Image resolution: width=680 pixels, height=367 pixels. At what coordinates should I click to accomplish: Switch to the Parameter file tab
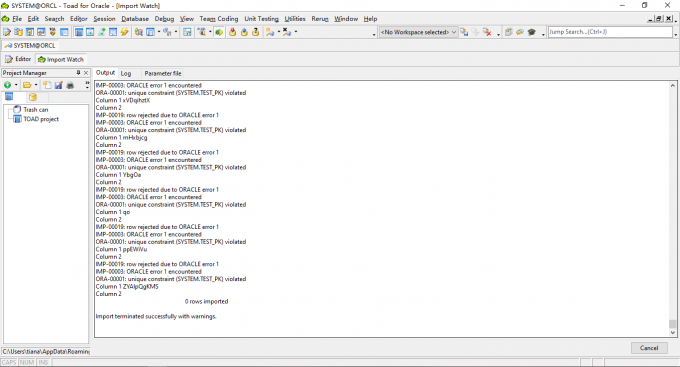point(163,73)
